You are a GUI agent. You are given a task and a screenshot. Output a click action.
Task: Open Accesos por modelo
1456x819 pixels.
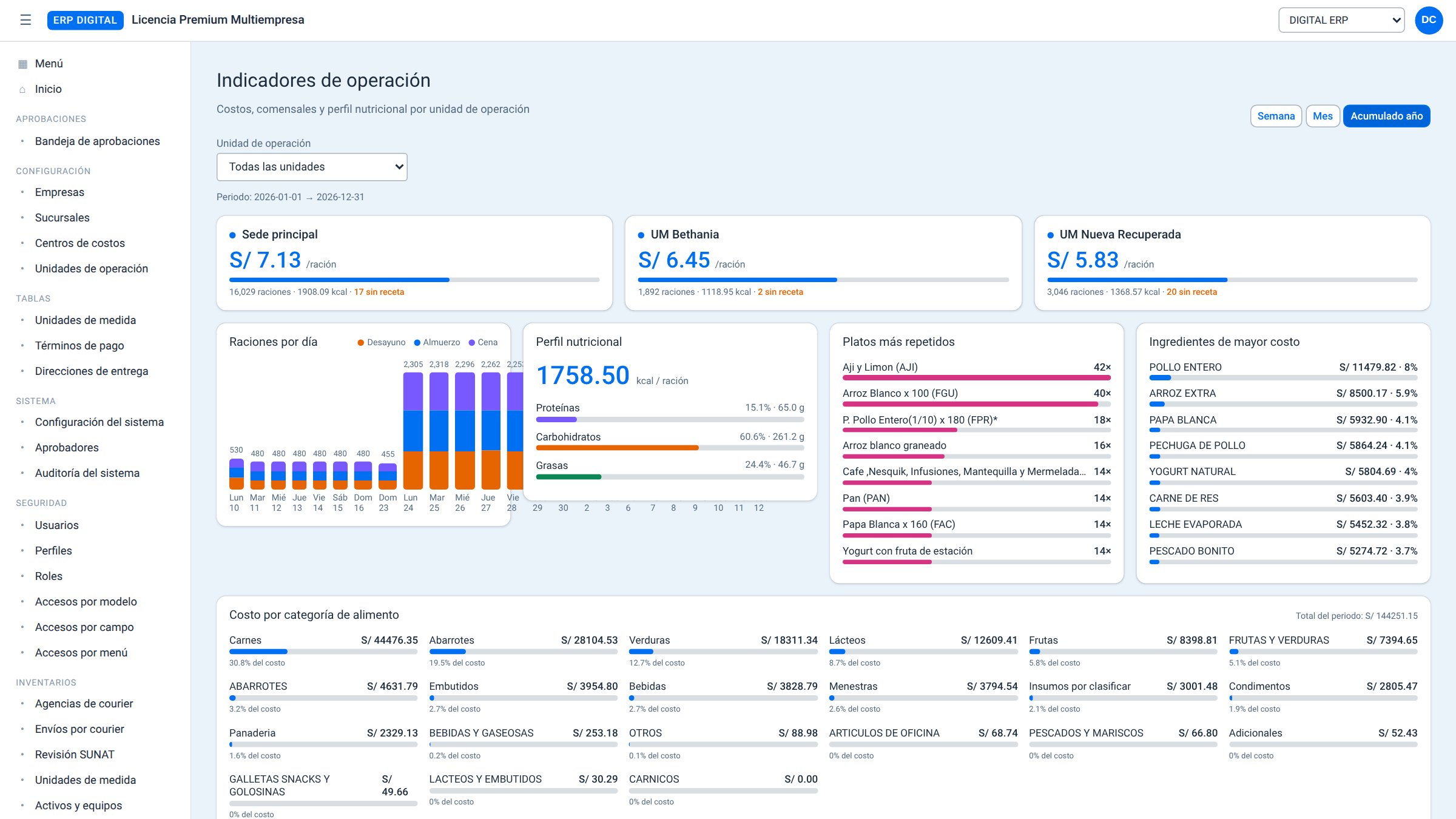(x=86, y=602)
